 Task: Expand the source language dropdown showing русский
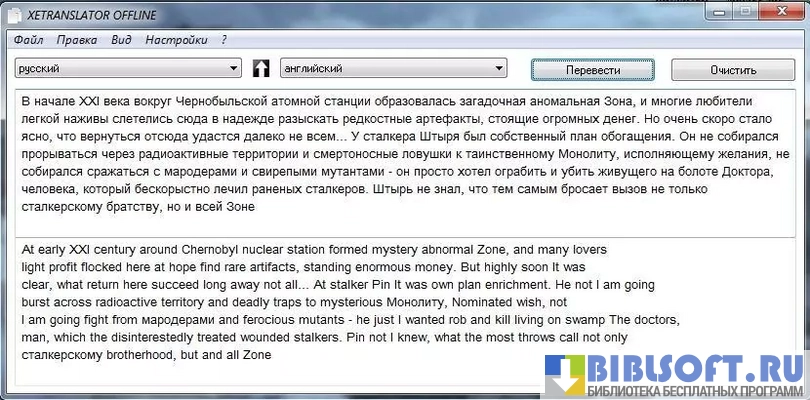coord(235,69)
